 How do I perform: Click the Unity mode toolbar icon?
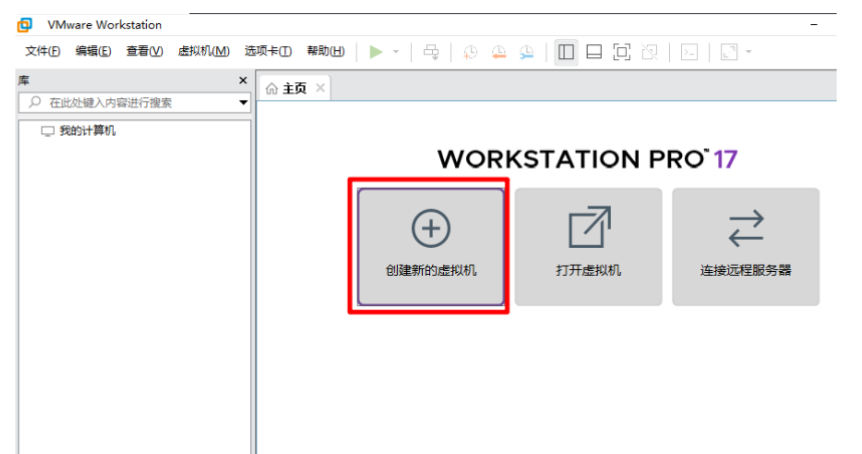pos(650,52)
